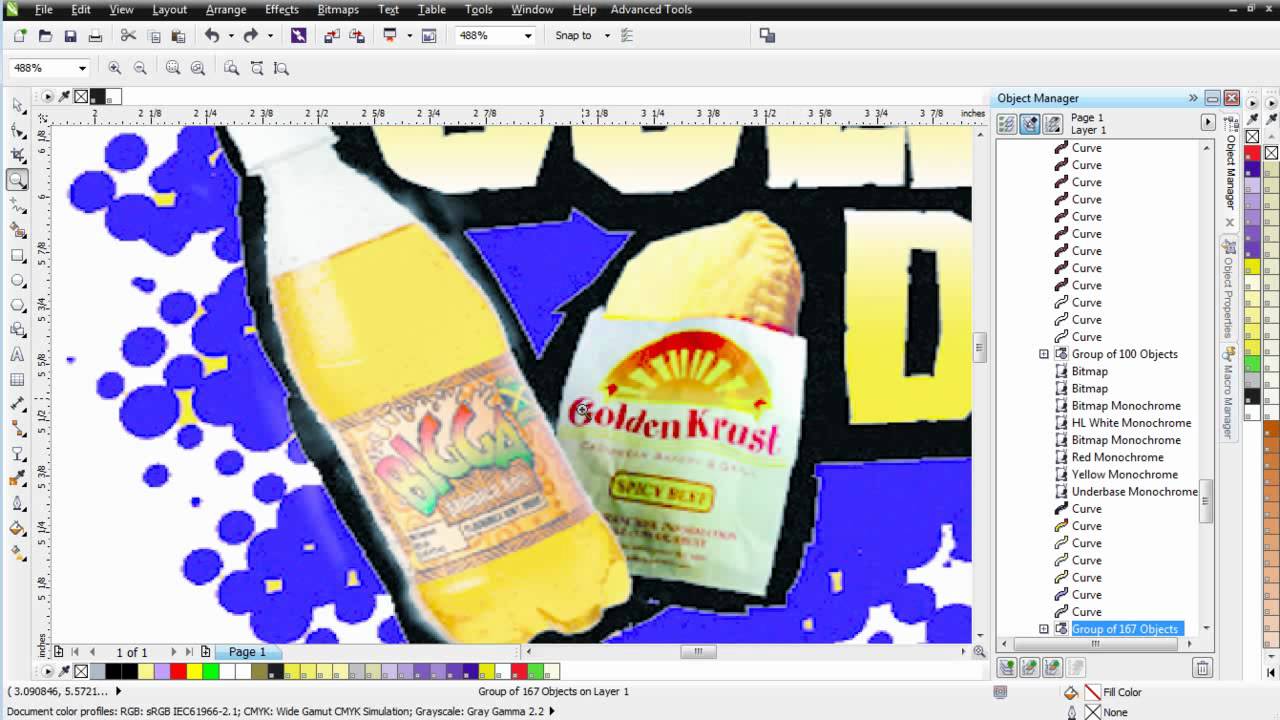Click the Delete trash icon in Object Manager
Screen dimensions: 1280x720
pos(1202,667)
